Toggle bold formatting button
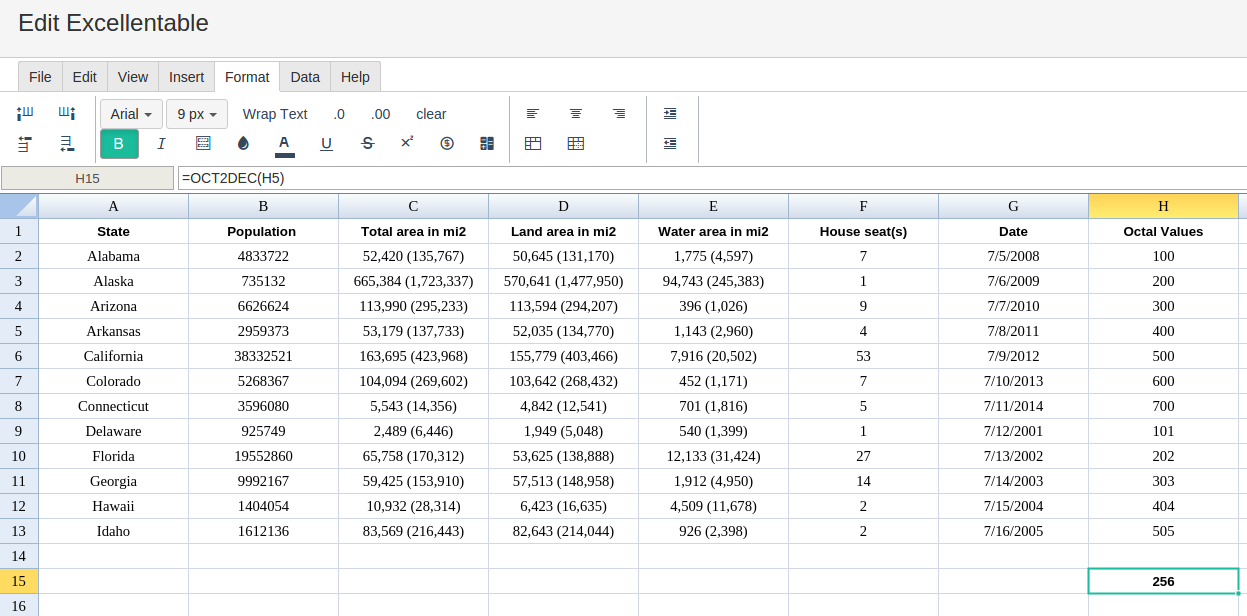Image resolution: width=1247 pixels, height=616 pixels. (119, 144)
